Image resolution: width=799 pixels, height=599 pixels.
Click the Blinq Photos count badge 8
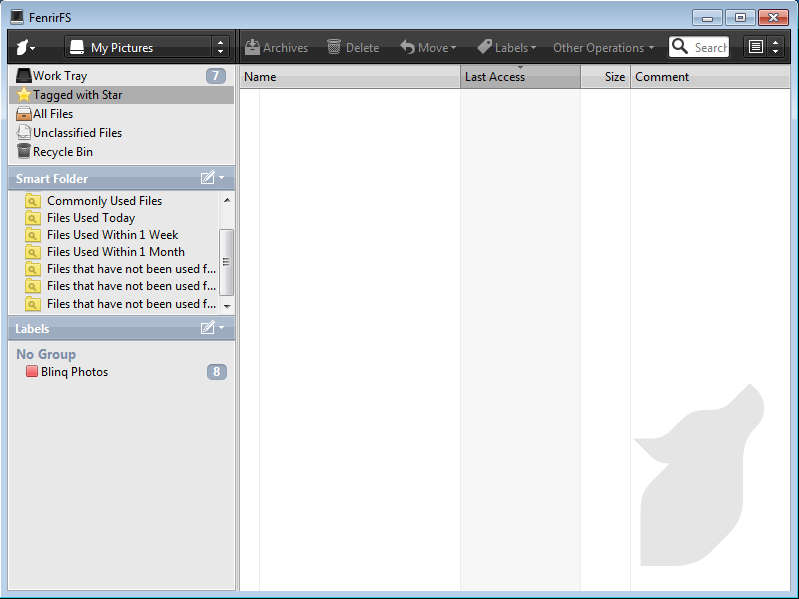point(217,372)
